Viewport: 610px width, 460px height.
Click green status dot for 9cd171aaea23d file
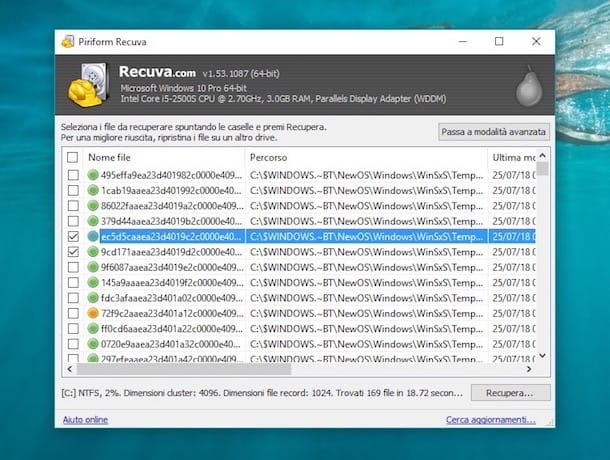point(93,252)
